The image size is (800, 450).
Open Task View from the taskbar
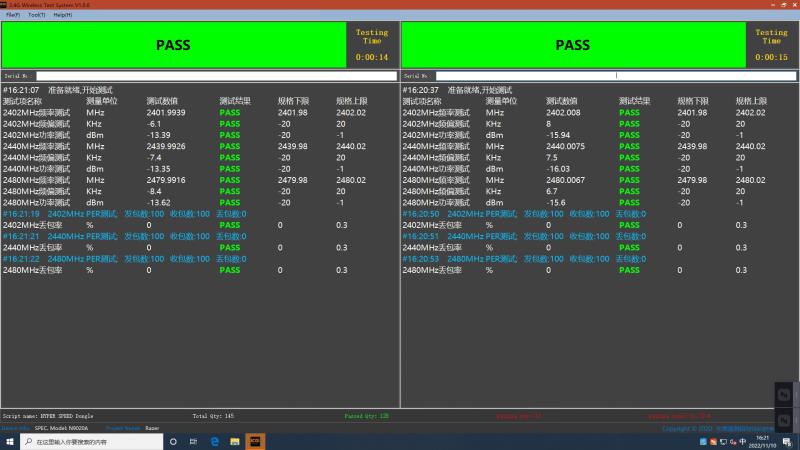tap(194, 441)
